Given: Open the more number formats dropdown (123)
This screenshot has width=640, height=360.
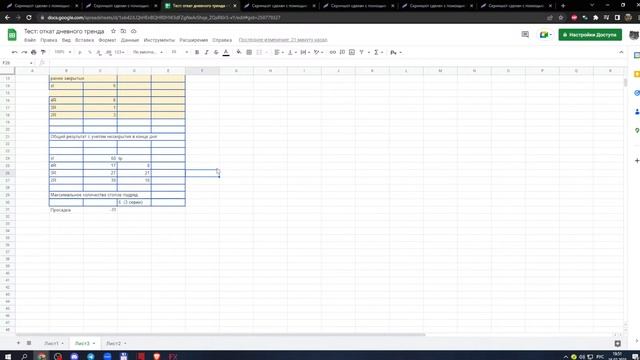Looking at the screenshot, I should coord(119,52).
